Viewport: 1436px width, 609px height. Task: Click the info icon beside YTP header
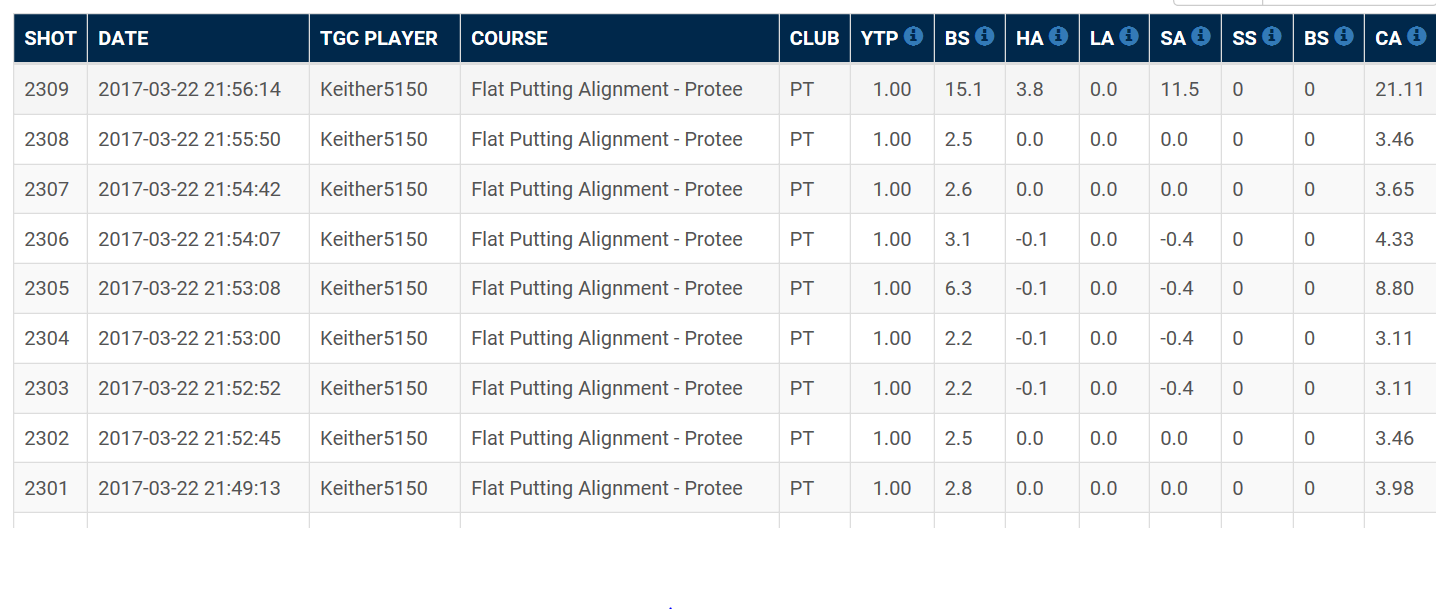(913, 36)
